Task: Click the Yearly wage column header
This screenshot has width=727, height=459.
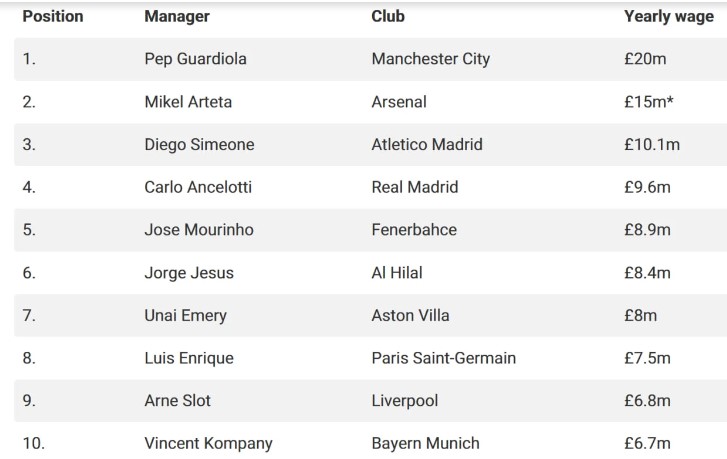Action: tap(668, 16)
